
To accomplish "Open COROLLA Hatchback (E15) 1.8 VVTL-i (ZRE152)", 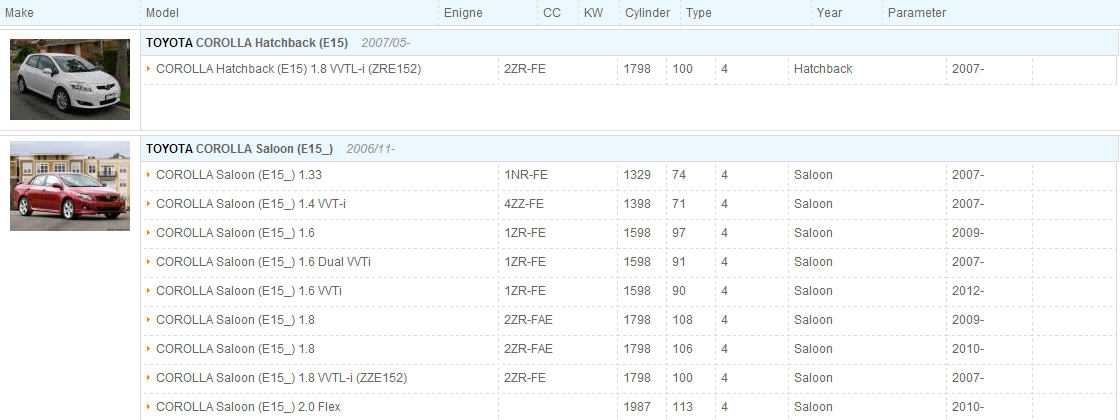I will [289, 69].
